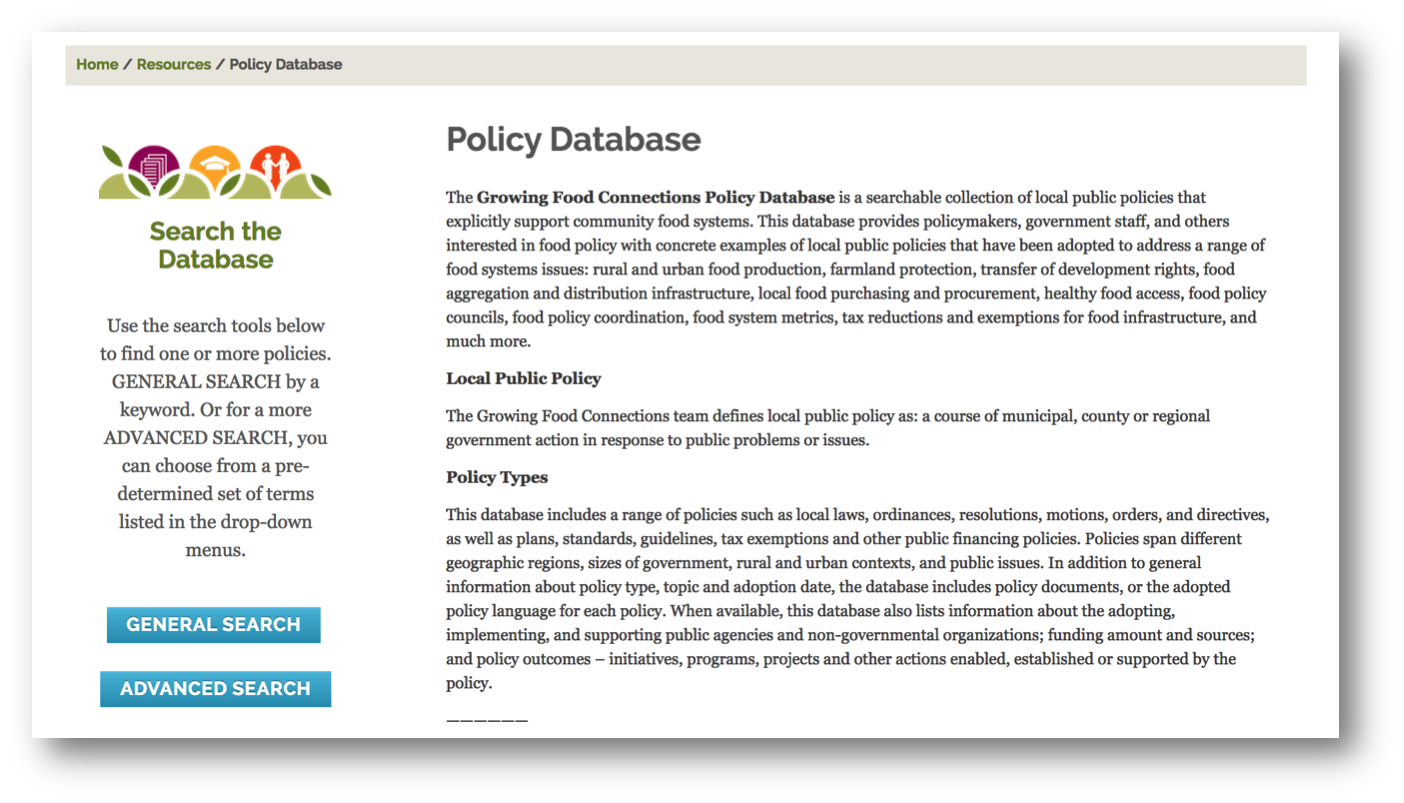Click the leftmost green leaf in the logo

(113, 157)
